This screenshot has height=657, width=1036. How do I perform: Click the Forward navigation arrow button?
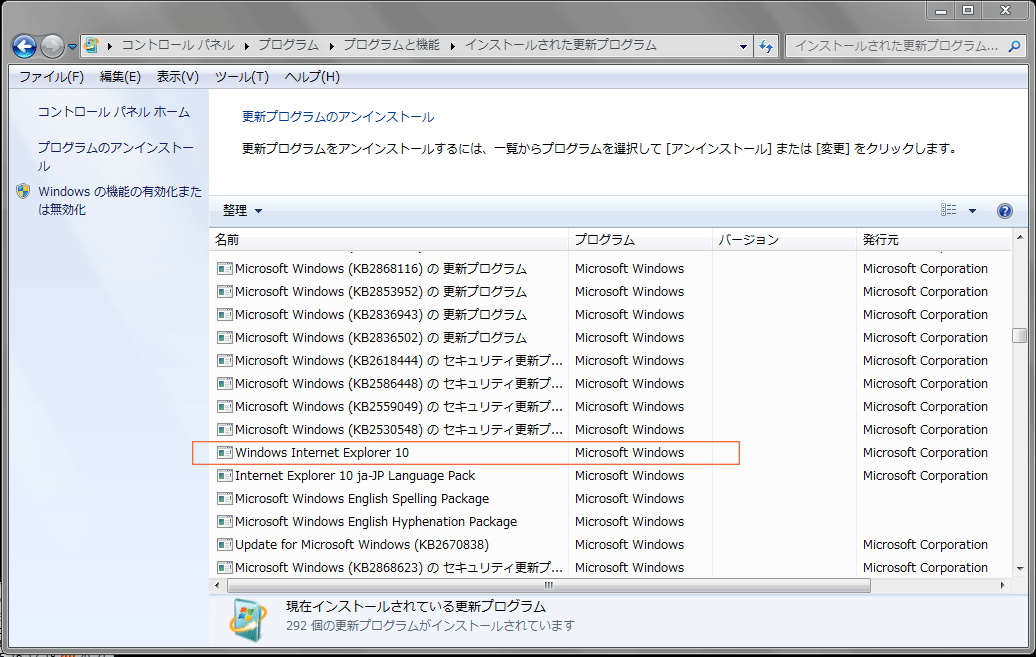coord(52,46)
